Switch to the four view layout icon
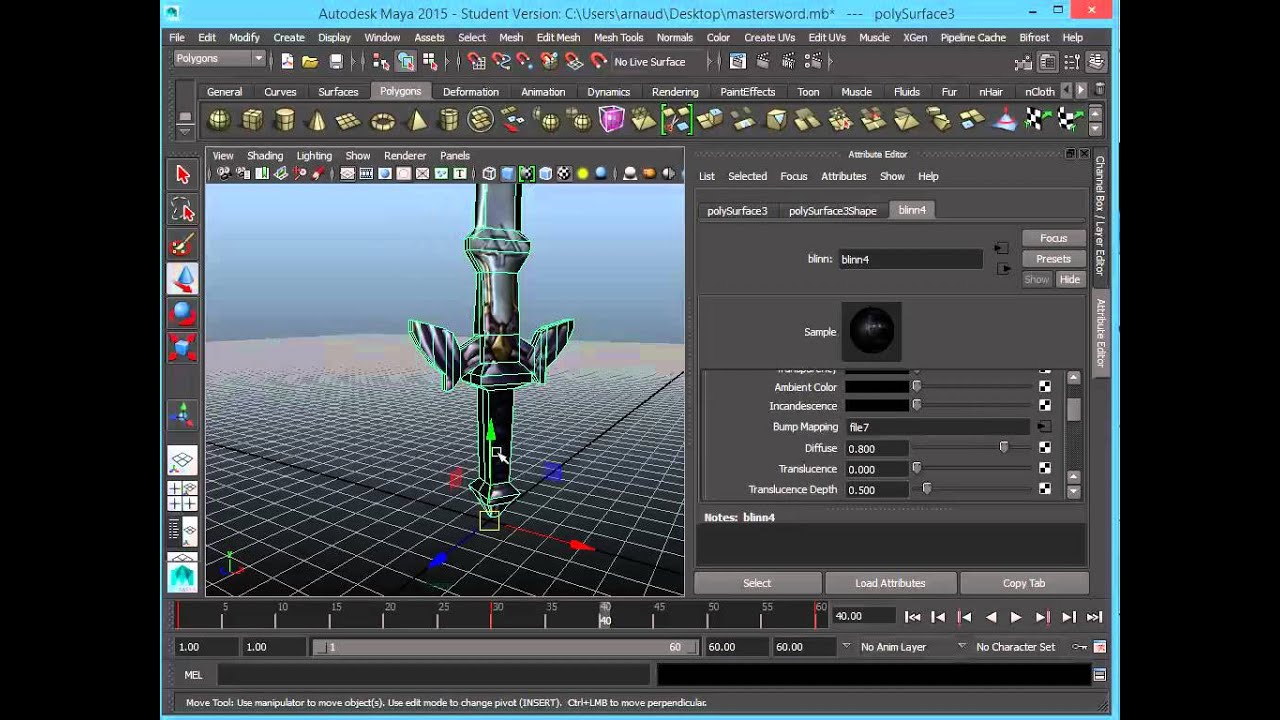Viewport: 1280px width, 720px height. 182,495
